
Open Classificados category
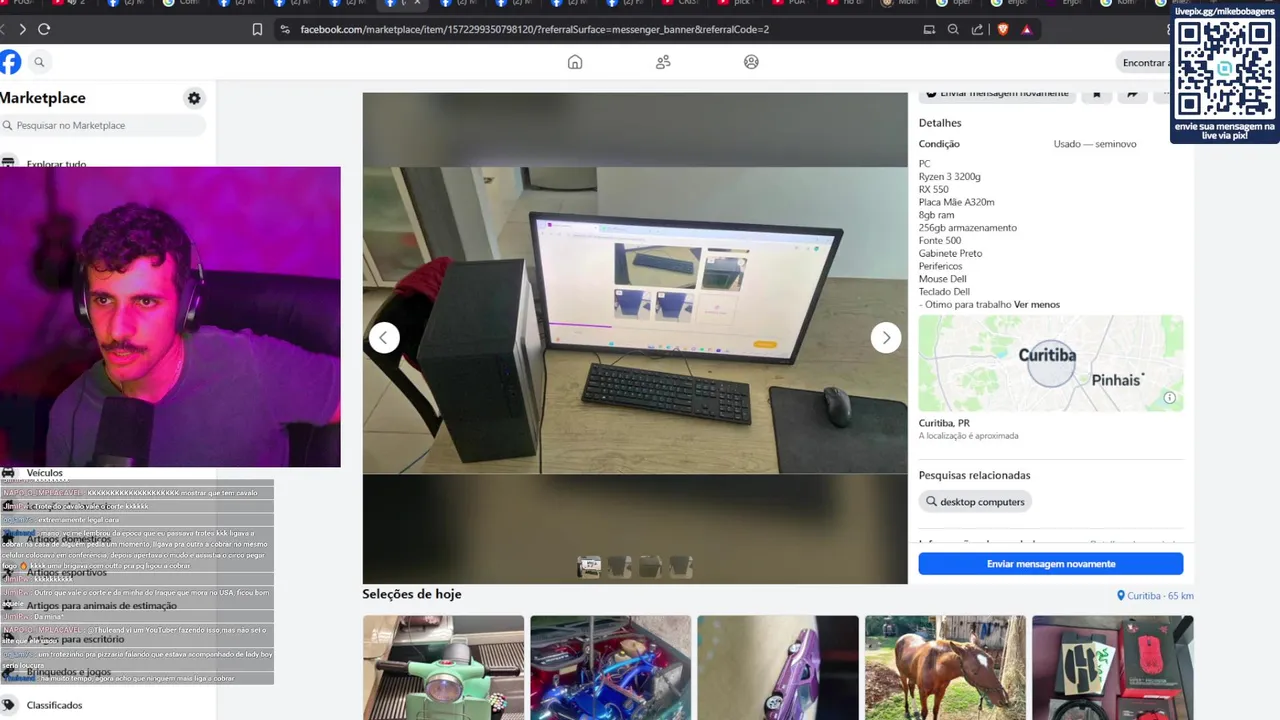coord(54,705)
